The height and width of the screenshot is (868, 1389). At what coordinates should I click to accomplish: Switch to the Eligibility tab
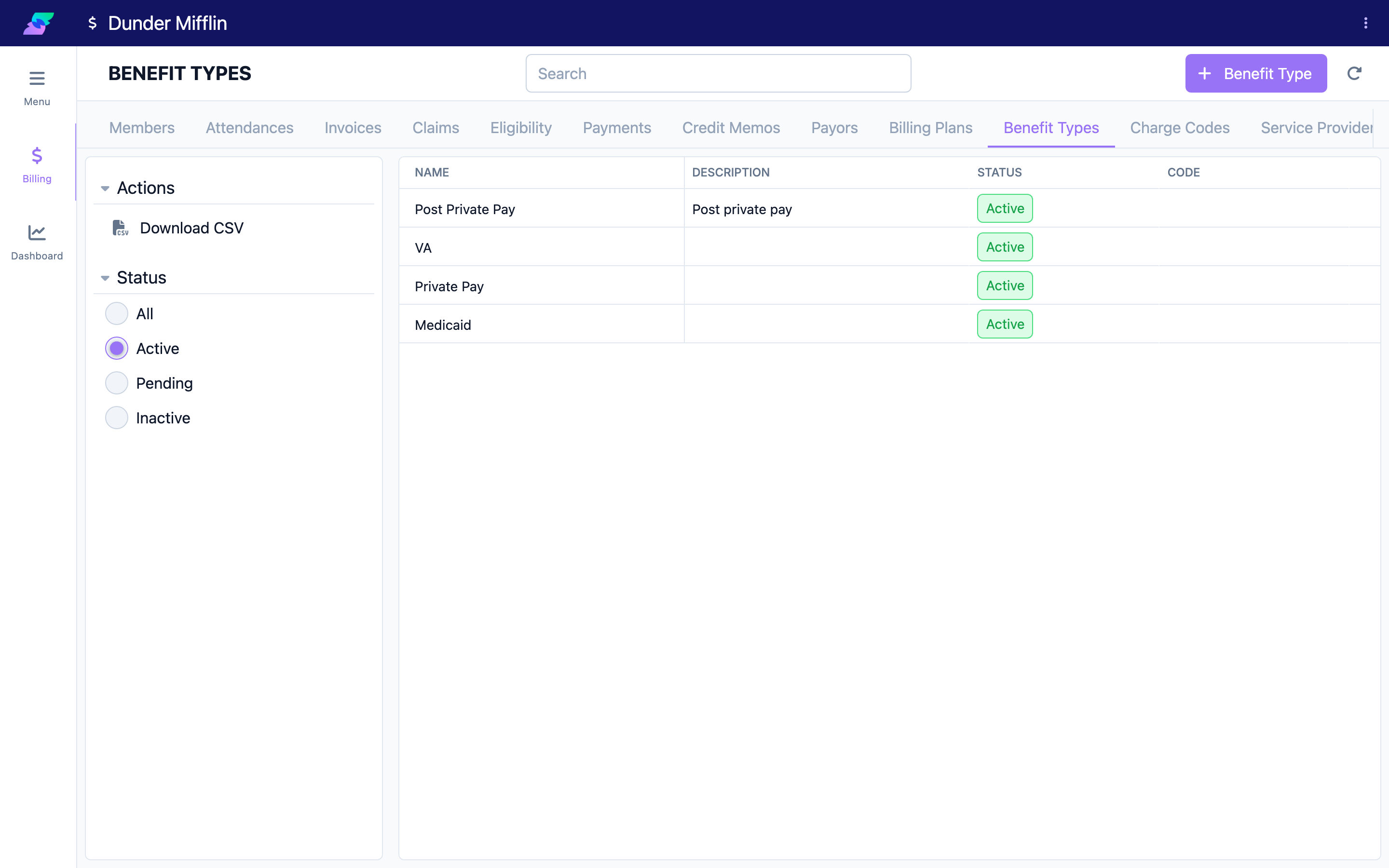coord(520,127)
